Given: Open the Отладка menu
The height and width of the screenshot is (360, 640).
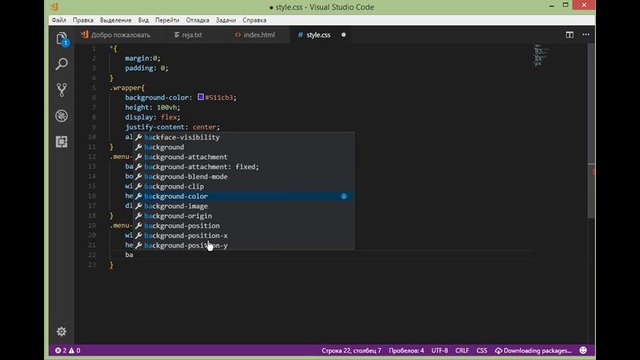Looking at the screenshot, I should (197, 20).
